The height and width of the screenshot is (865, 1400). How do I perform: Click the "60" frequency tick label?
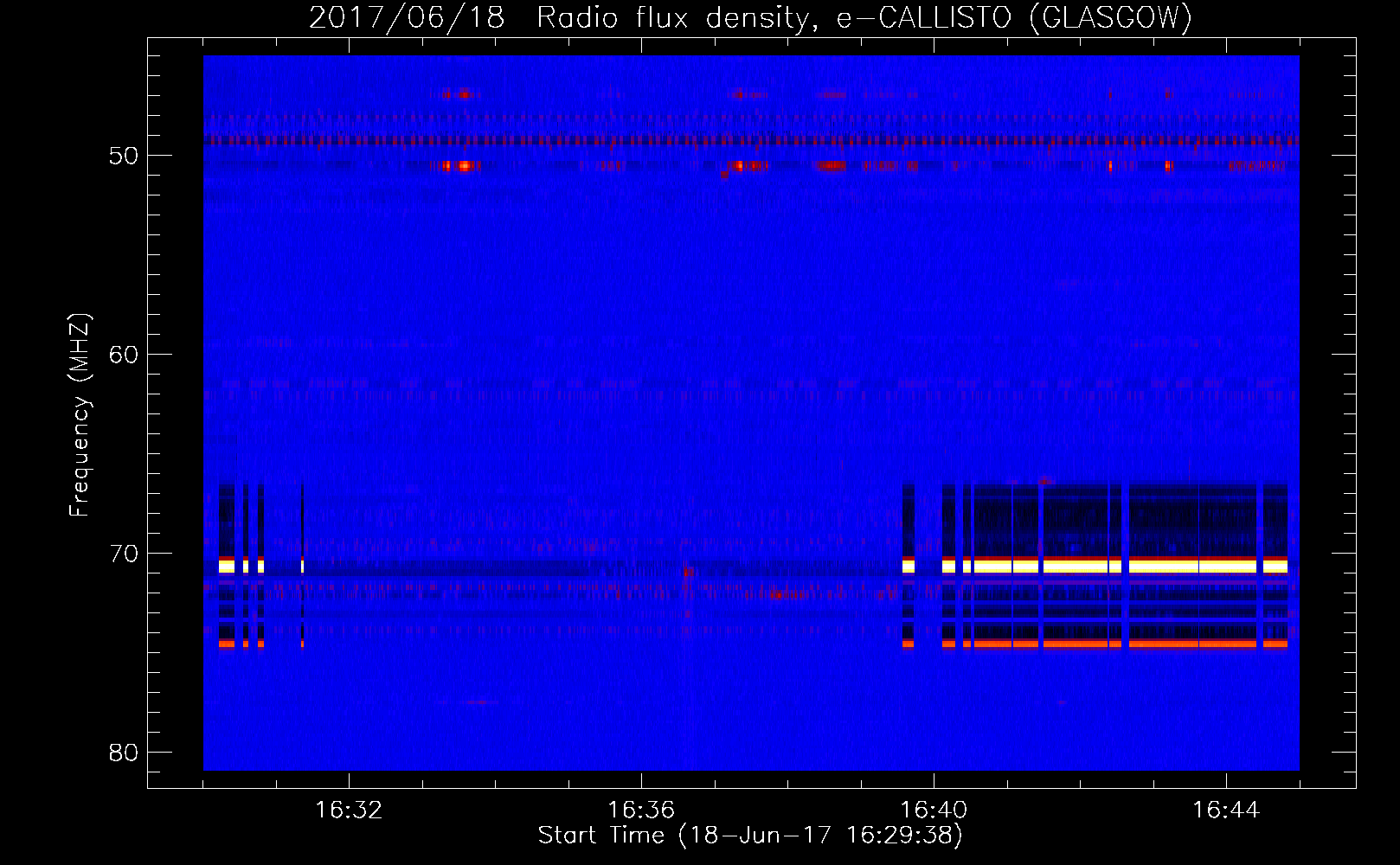[x=124, y=355]
